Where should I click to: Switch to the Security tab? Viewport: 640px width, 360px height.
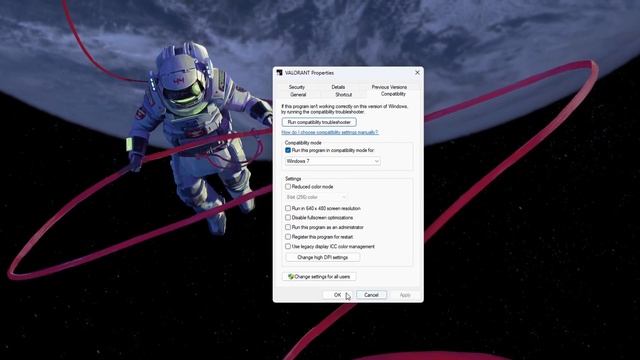point(297,87)
